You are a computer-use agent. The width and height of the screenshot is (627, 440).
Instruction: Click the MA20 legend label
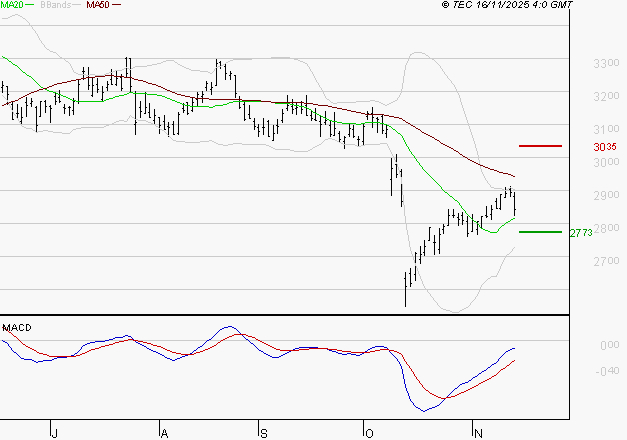coord(11,4)
